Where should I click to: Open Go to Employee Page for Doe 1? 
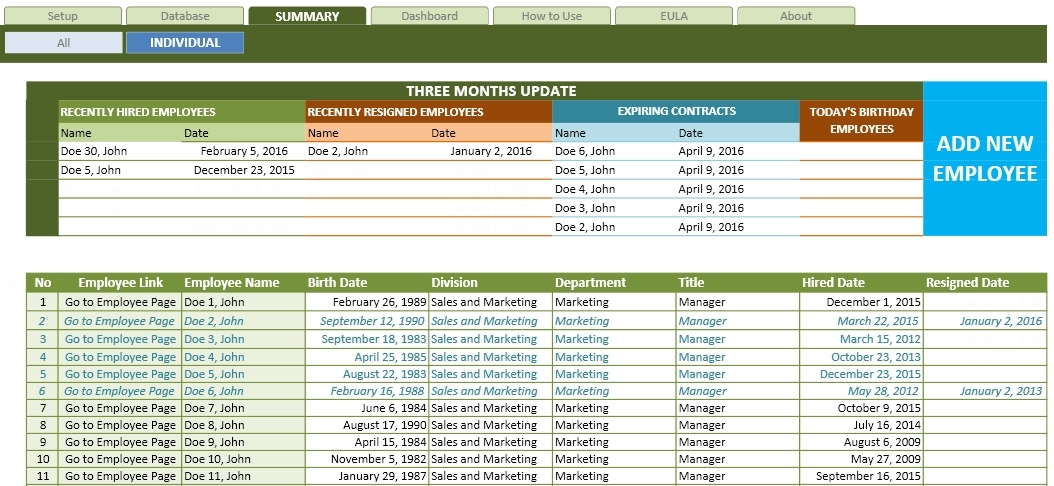click(120, 302)
